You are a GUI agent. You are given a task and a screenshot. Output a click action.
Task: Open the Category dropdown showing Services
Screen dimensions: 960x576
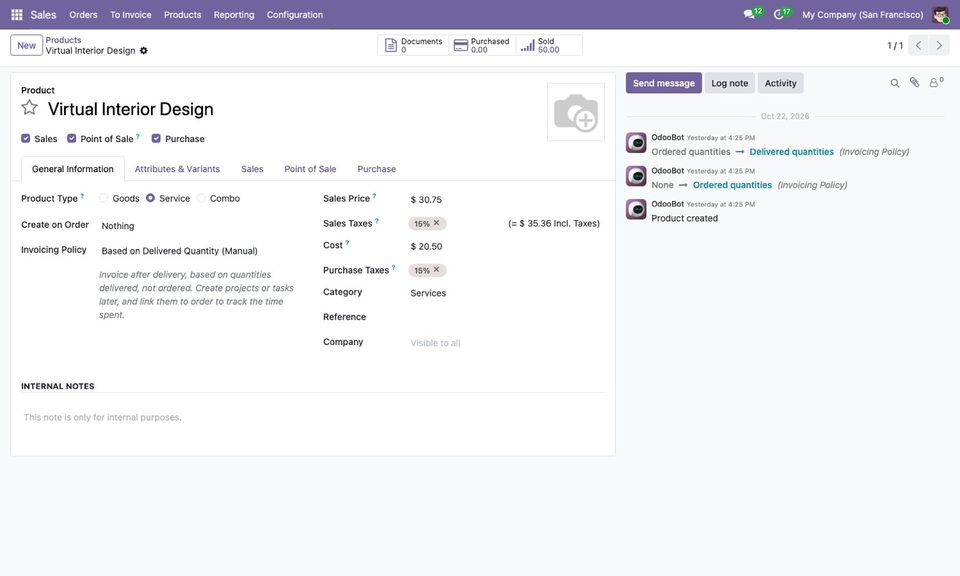(506, 293)
